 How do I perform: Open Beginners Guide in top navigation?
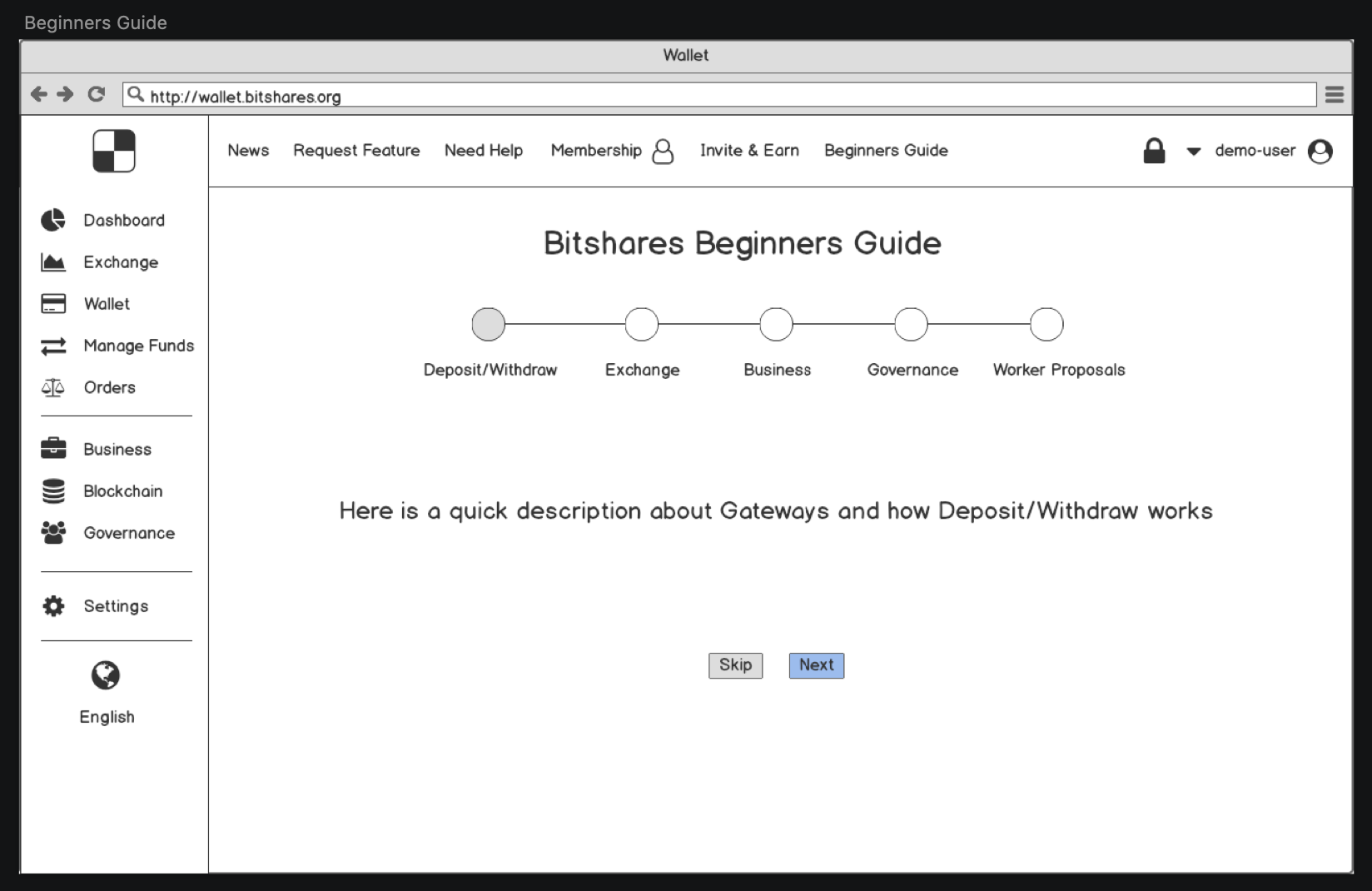(886, 151)
